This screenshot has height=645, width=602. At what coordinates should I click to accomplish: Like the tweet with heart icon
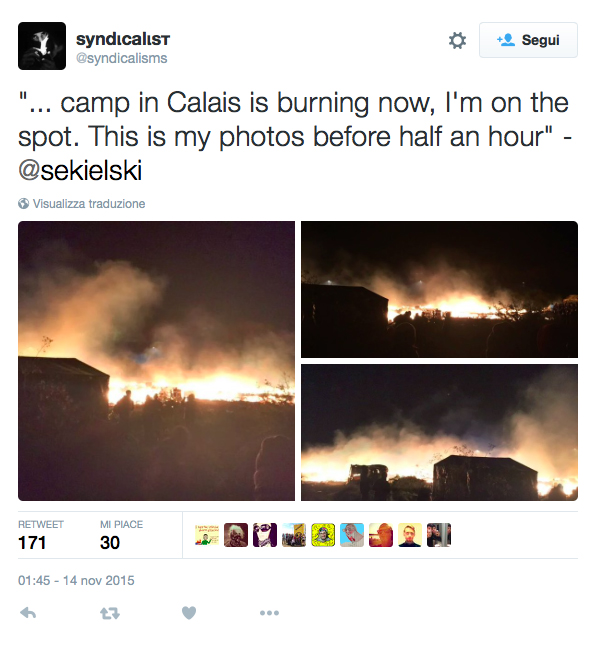point(189,613)
